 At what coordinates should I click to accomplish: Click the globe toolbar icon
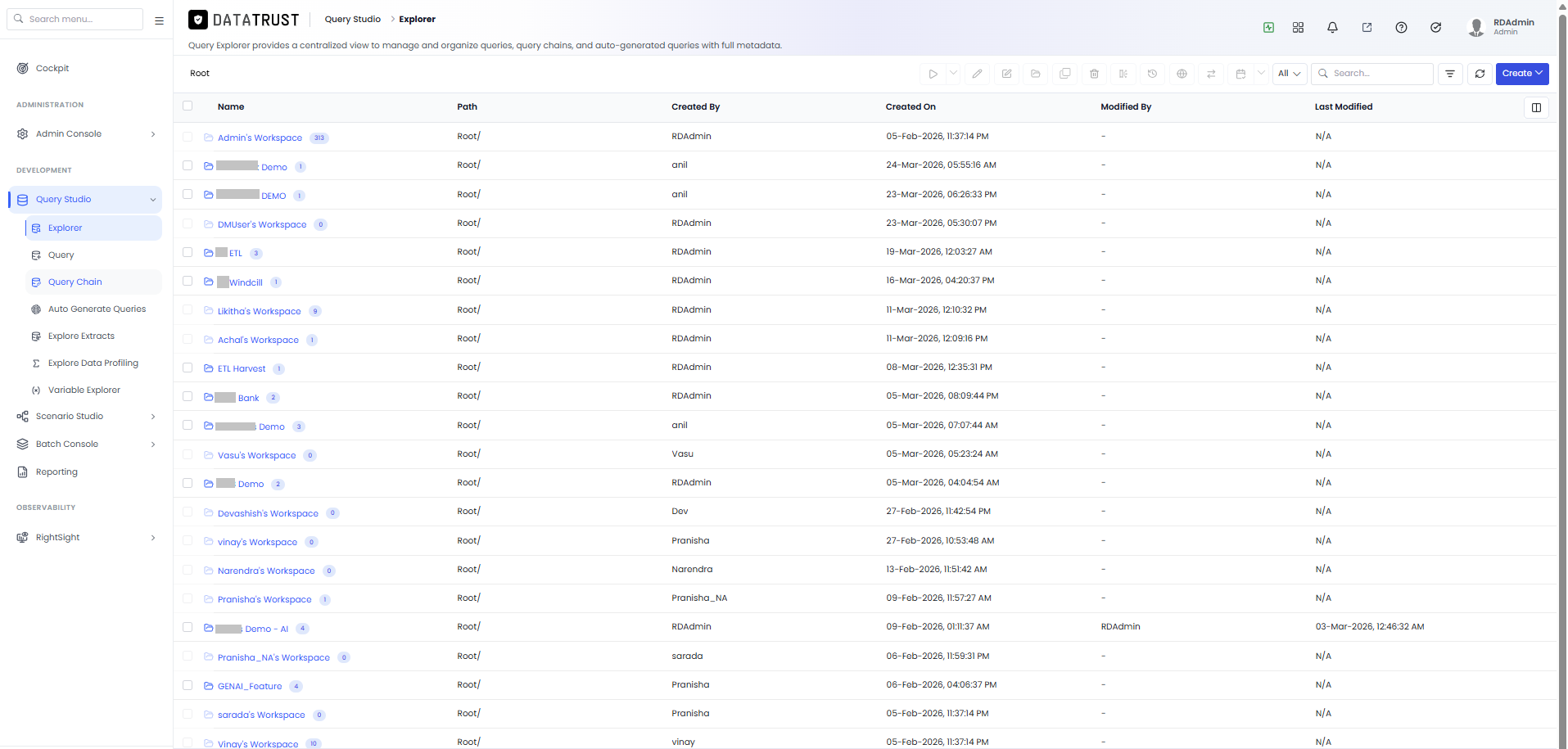(1182, 74)
